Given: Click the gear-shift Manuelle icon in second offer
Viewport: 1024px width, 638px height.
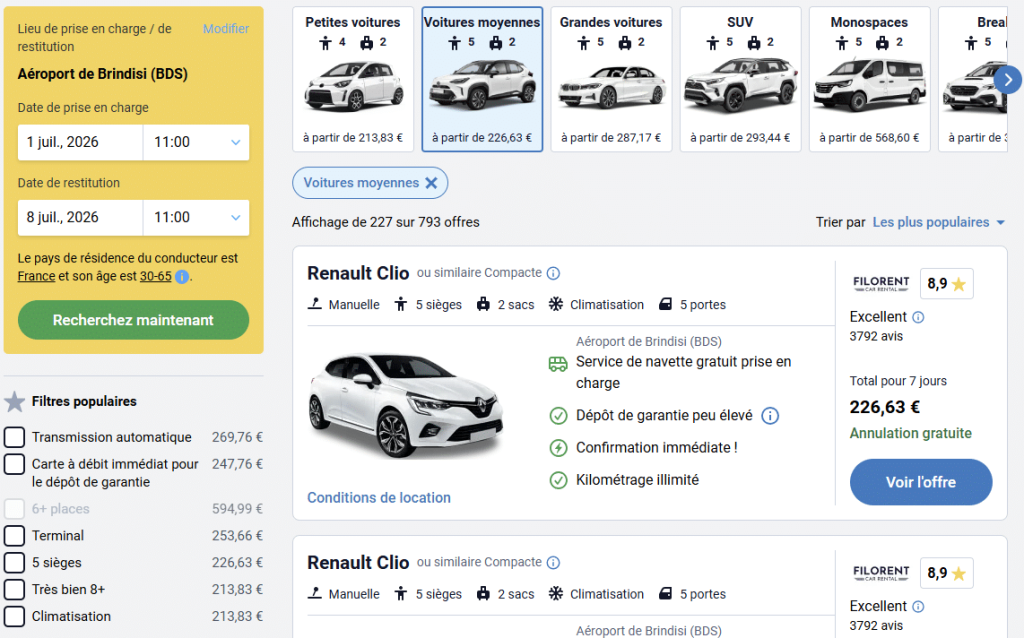Looking at the screenshot, I should coord(315,594).
